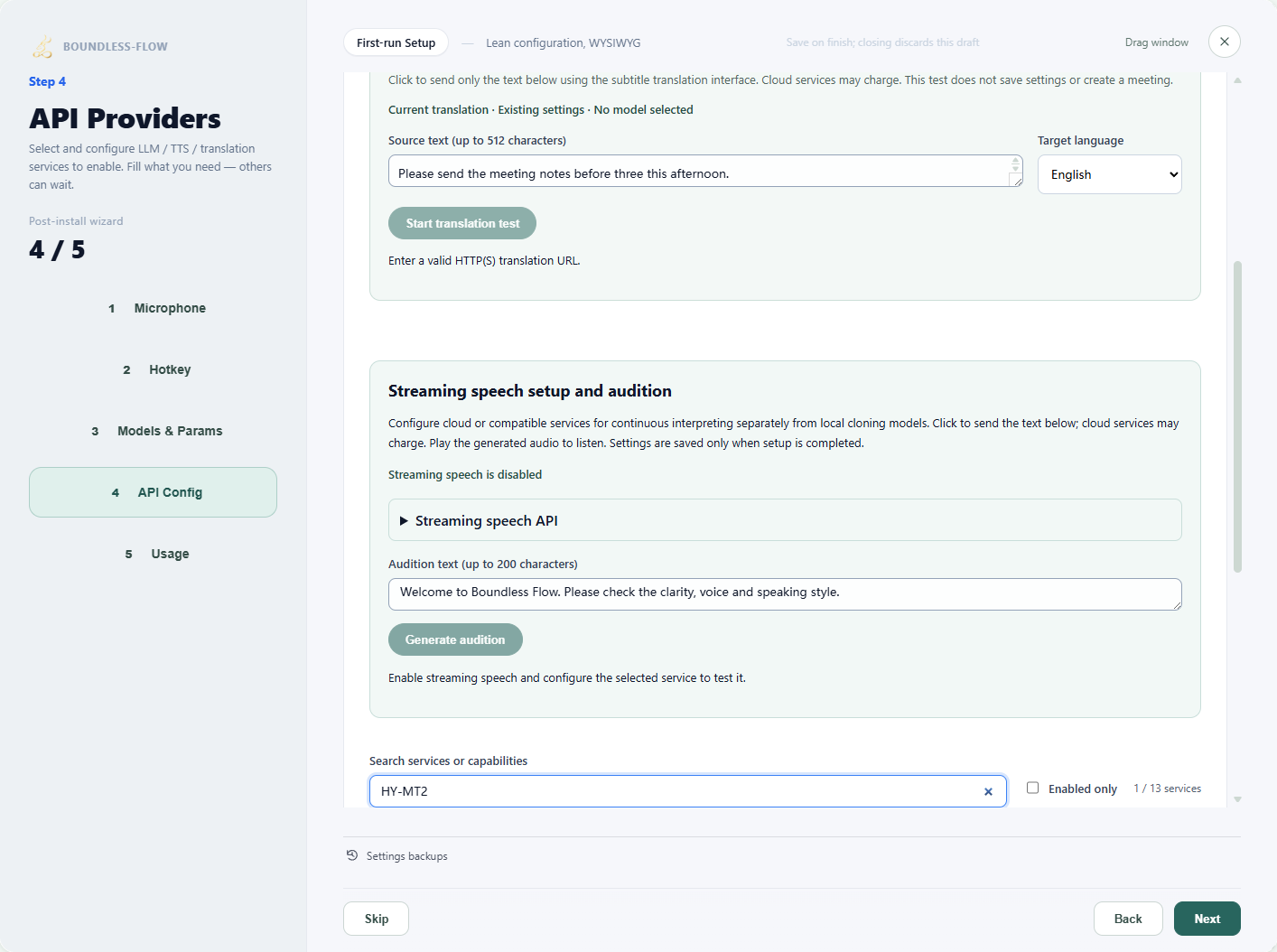Click the Boundless-Flow logo icon
1277x952 pixels.
[42, 46]
